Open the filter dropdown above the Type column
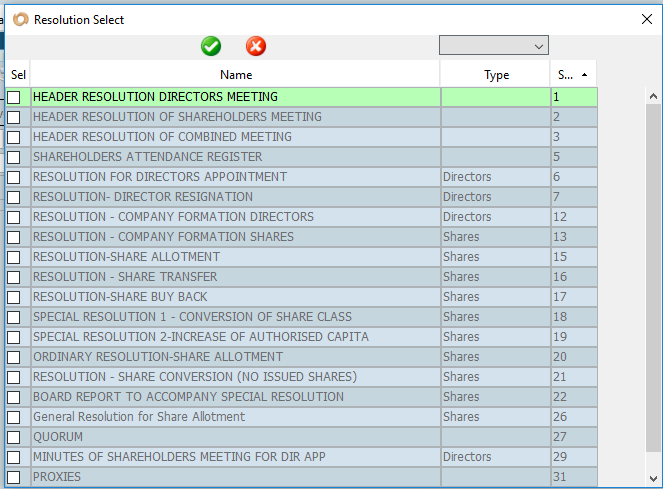663x489 pixels. click(494, 46)
